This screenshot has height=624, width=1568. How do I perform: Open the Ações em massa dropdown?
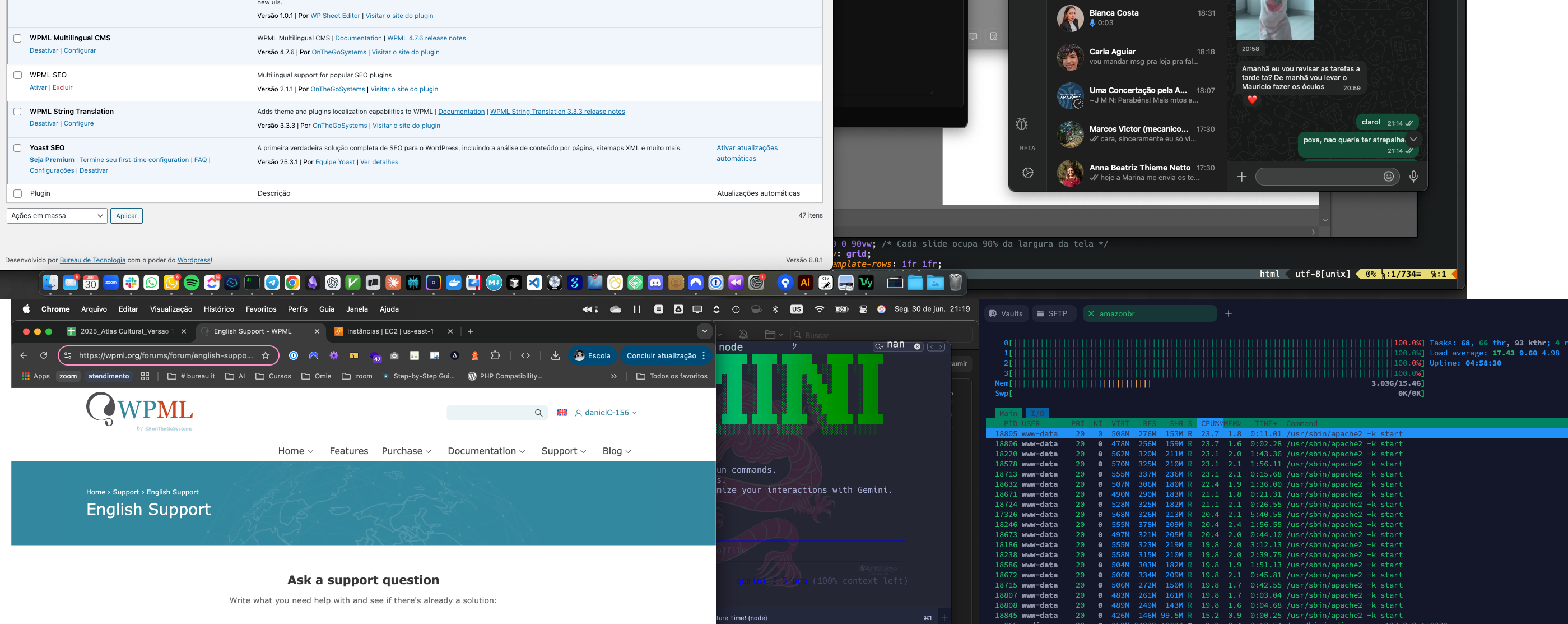[57, 216]
